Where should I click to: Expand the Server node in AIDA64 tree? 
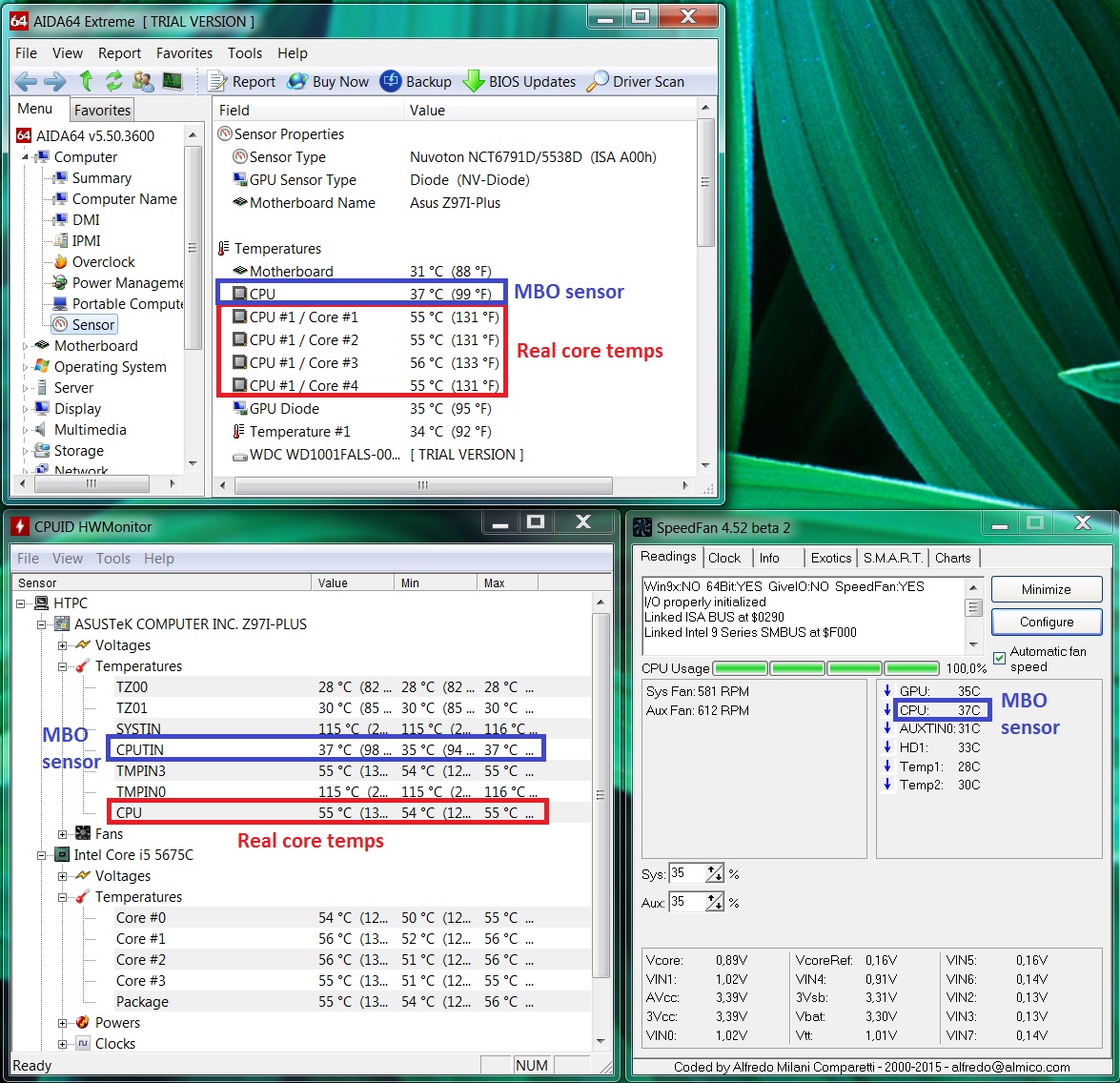25,388
